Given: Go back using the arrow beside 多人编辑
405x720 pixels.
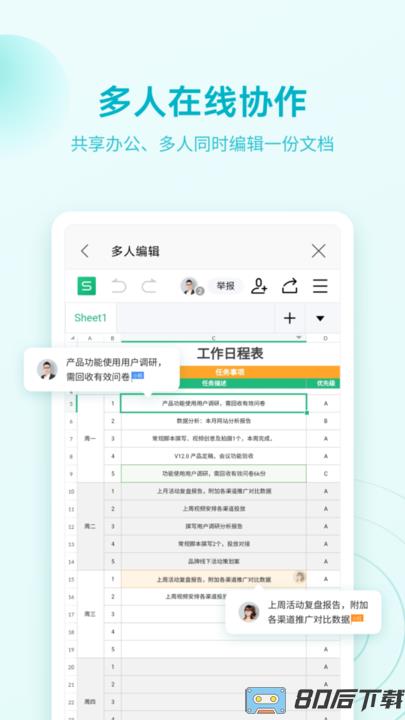Looking at the screenshot, I should [x=84, y=251].
